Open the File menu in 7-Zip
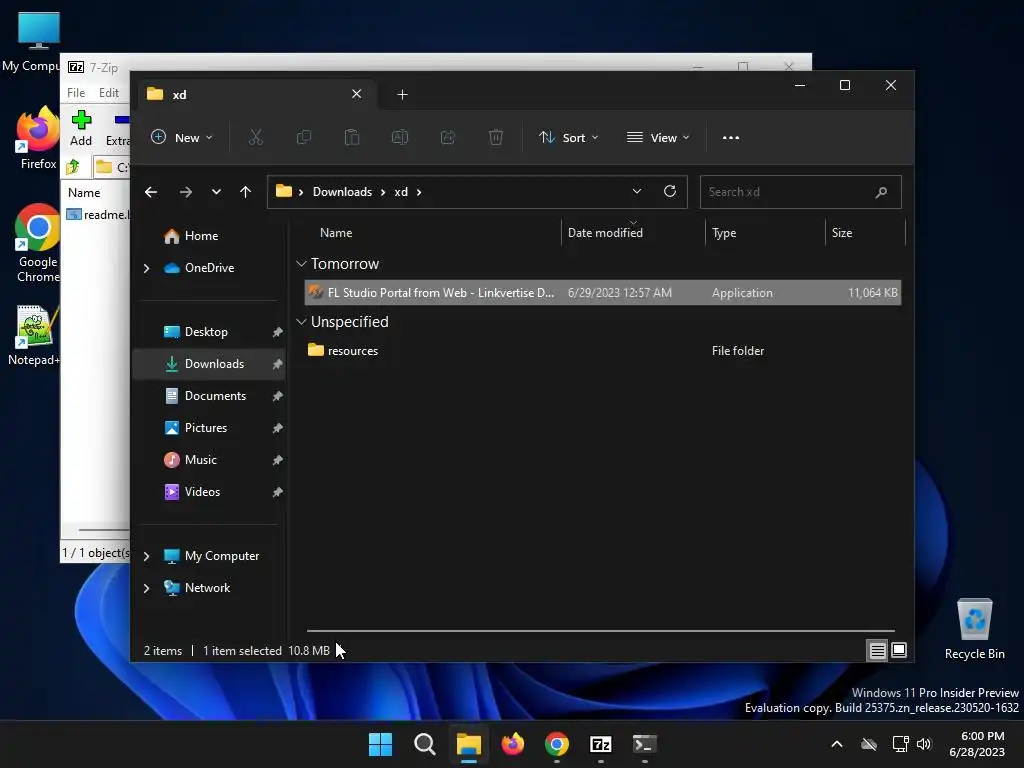 click(x=76, y=93)
